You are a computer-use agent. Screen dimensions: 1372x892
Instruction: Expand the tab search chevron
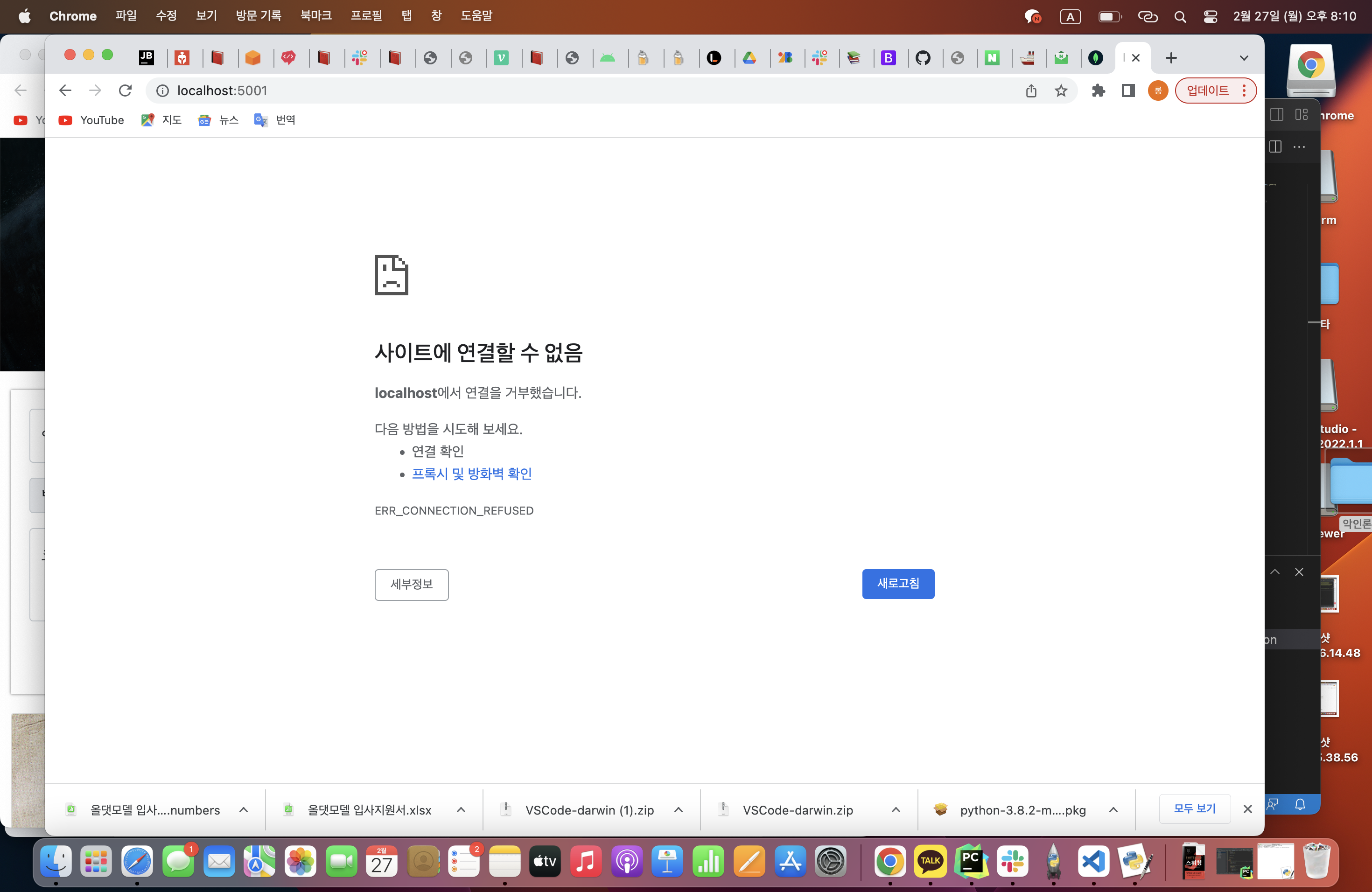coord(1244,58)
